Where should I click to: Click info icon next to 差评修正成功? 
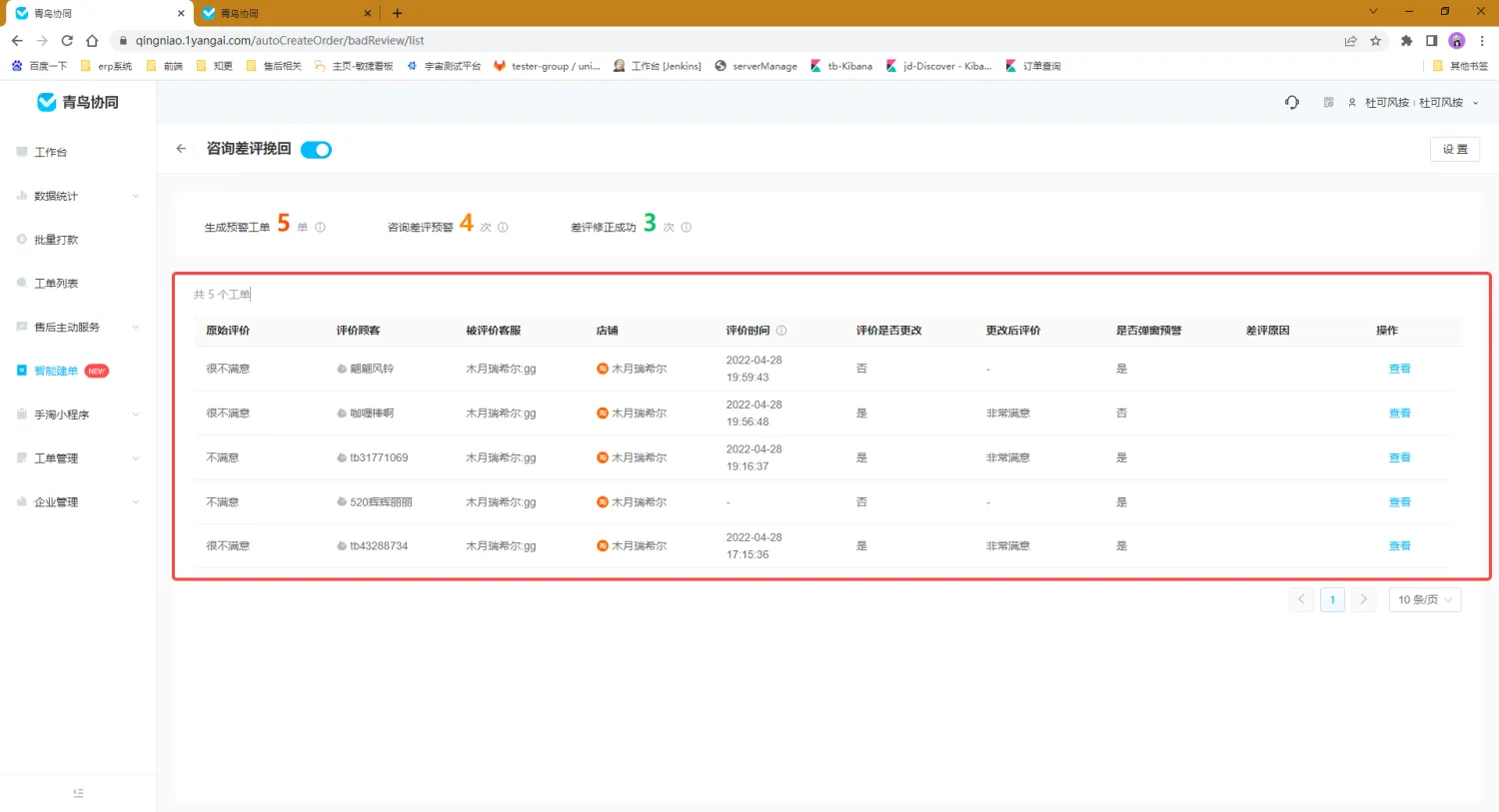[686, 228]
